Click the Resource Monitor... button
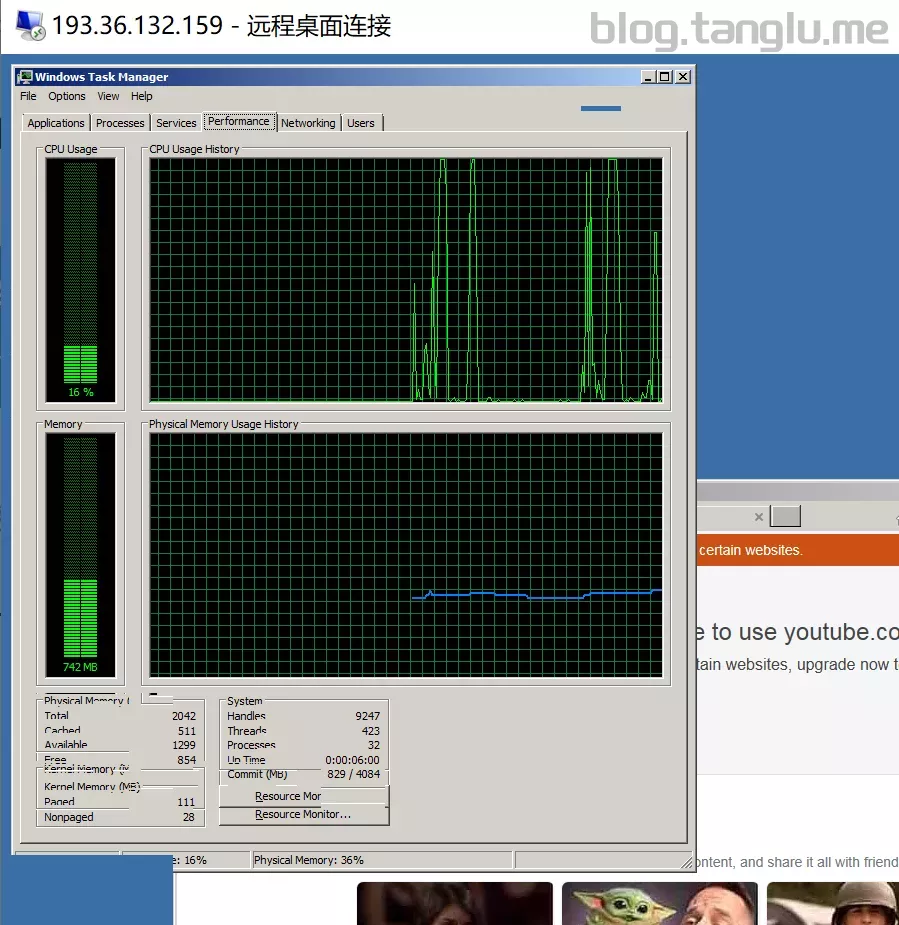This screenshot has width=899, height=925. [303, 815]
